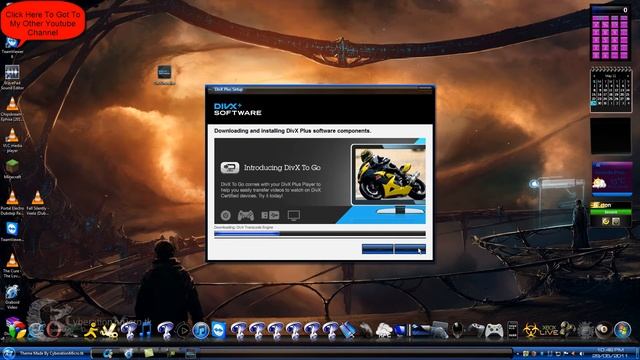The width and height of the screenshot is (640, 360).
Task: Open the phone-shaped dock icon
Action: 512,330
